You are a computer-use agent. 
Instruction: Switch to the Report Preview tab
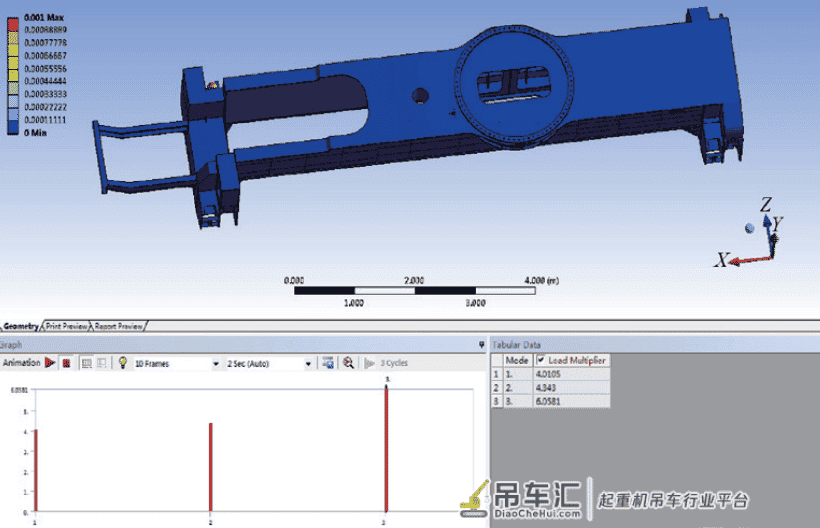(x=119, y=326)
